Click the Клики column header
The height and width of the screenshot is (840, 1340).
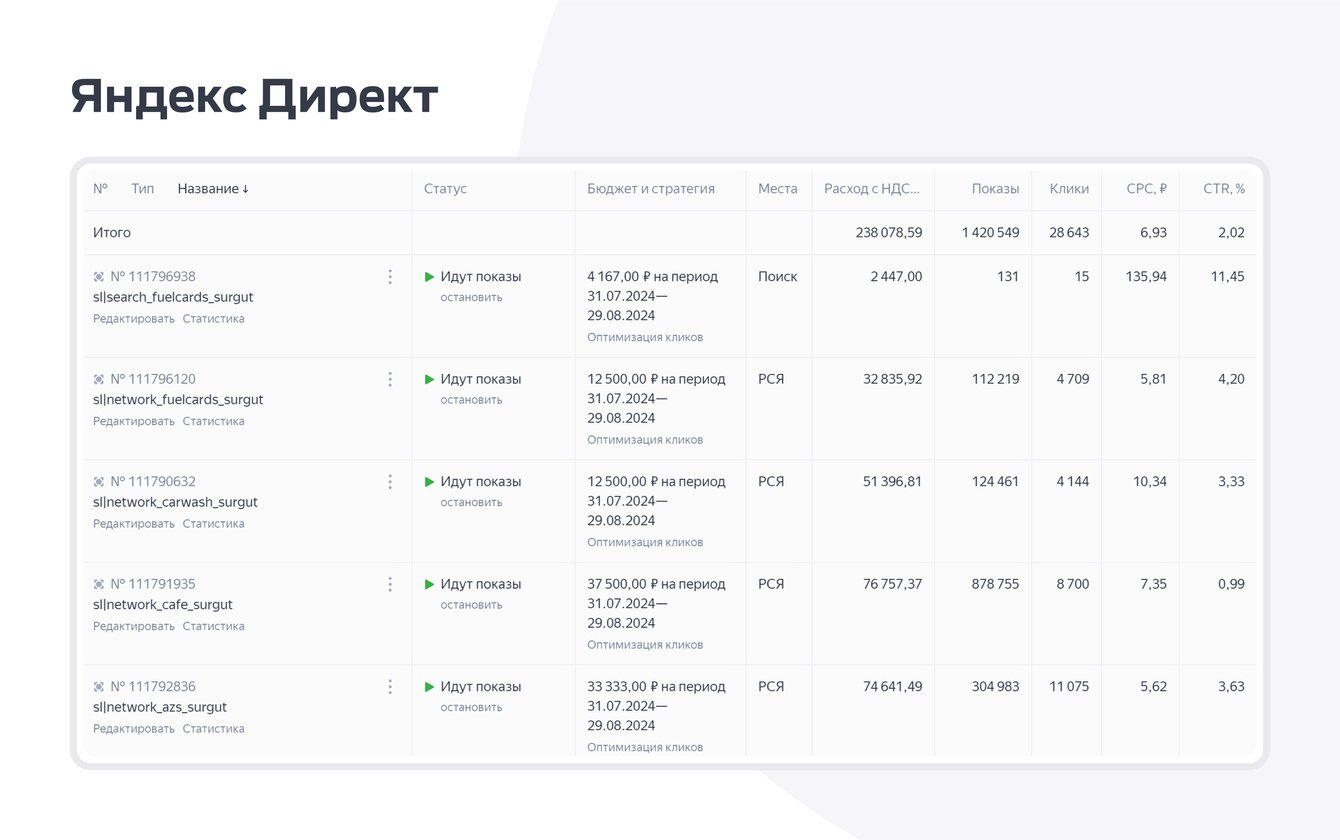tap(1069, 189)
